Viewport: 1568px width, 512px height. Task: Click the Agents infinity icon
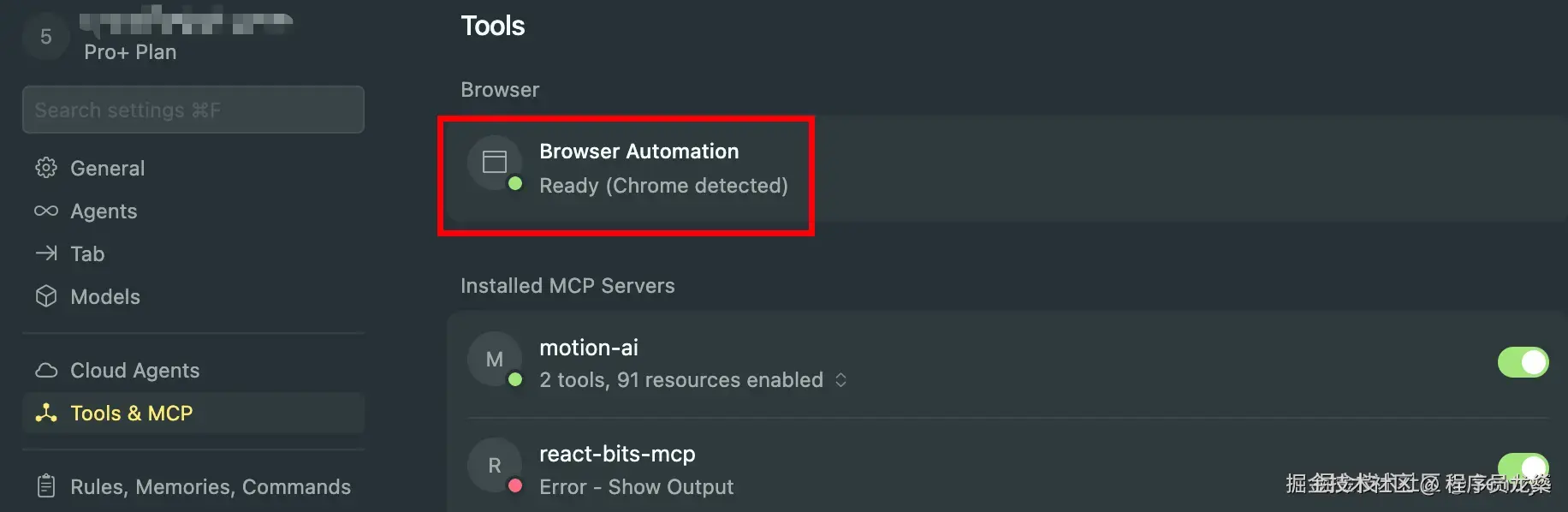coord(46,211)
